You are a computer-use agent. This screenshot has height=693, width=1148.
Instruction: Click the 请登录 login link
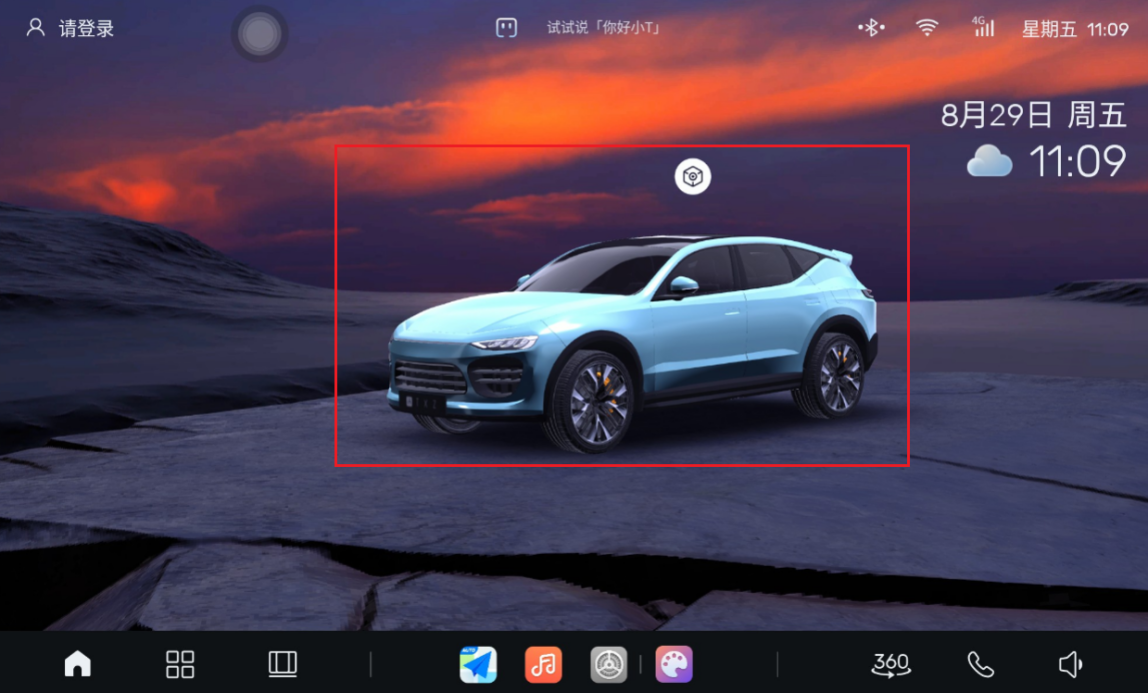(86, 29)
